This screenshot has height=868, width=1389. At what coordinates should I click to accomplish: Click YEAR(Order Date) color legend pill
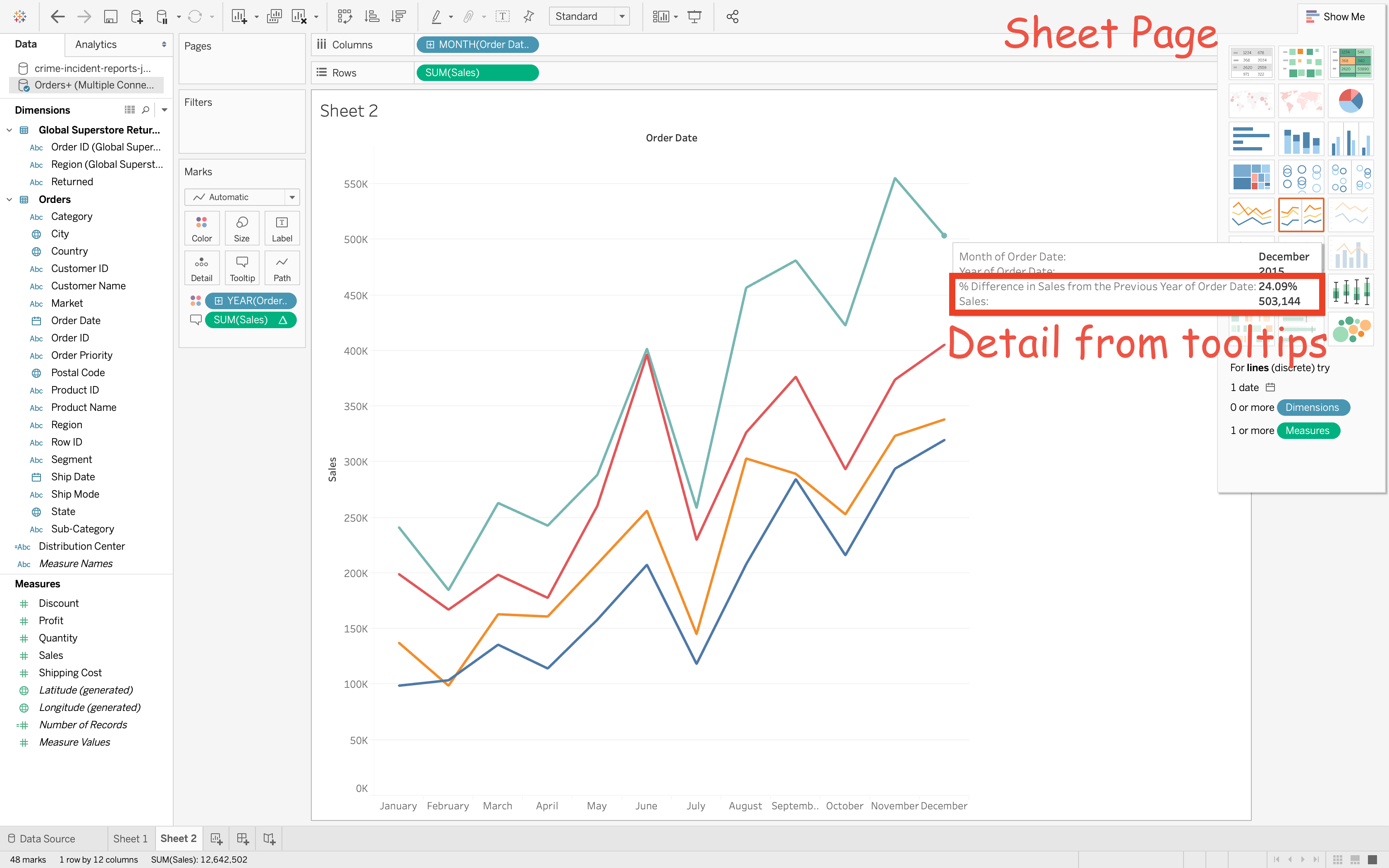point(251,301)
